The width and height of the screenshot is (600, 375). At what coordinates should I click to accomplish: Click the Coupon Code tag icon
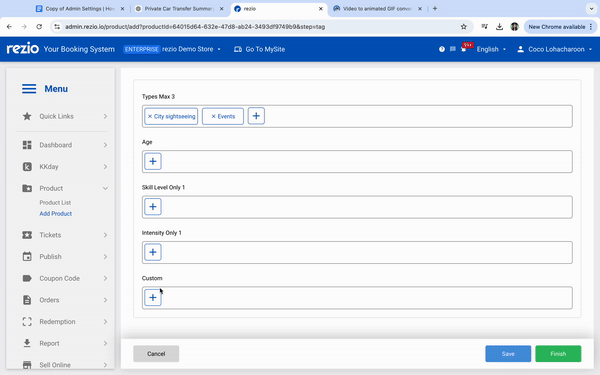click(x=27, y=278)
